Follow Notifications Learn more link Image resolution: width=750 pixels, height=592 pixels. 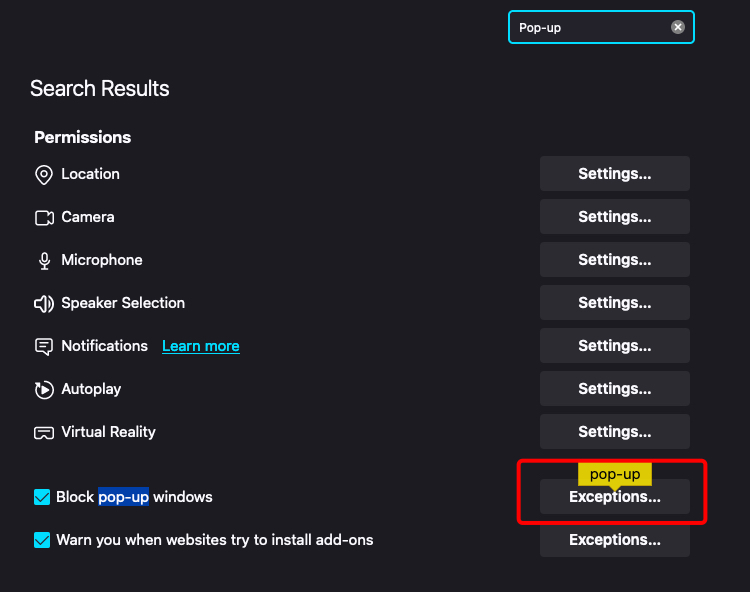click(x=201, y=346)
